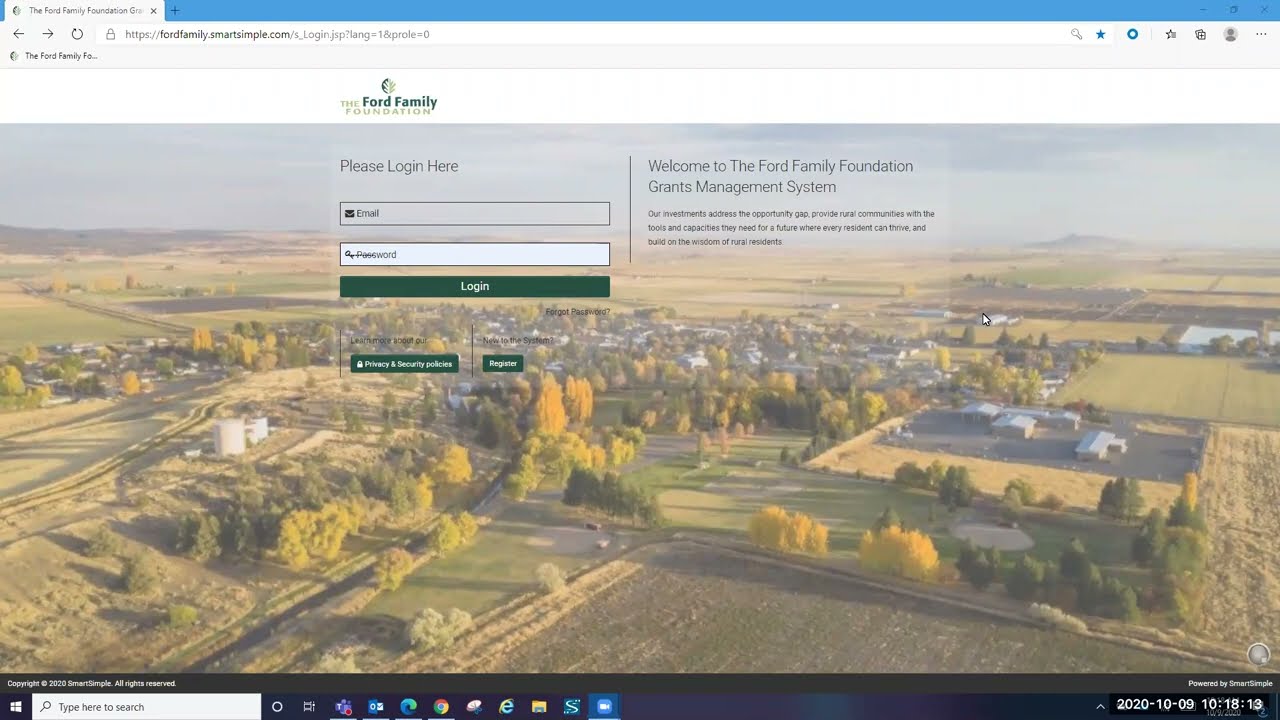
Task: Open the Collections icon
Action: 1200,34
